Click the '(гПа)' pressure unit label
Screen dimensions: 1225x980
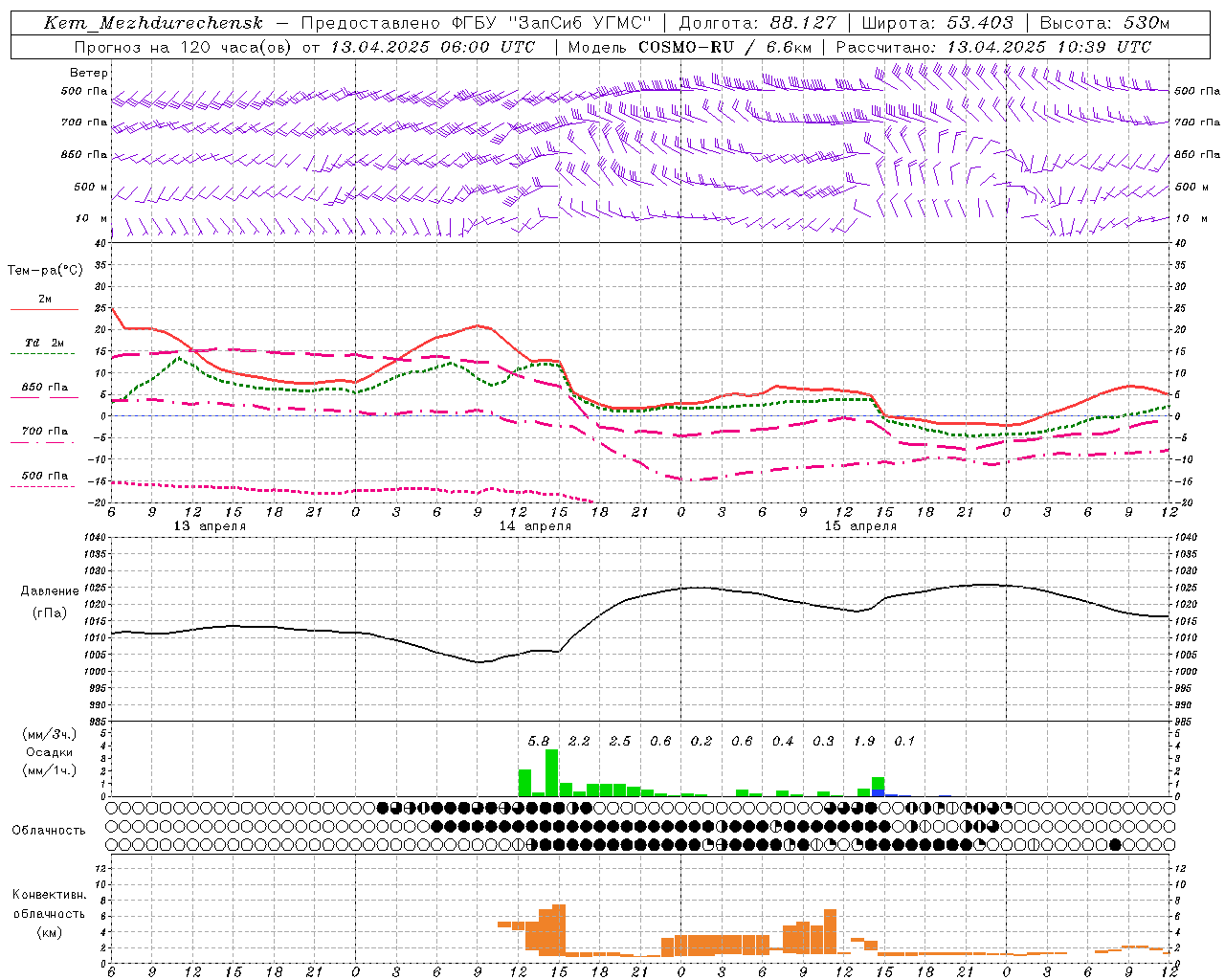[x=50, y=613]
